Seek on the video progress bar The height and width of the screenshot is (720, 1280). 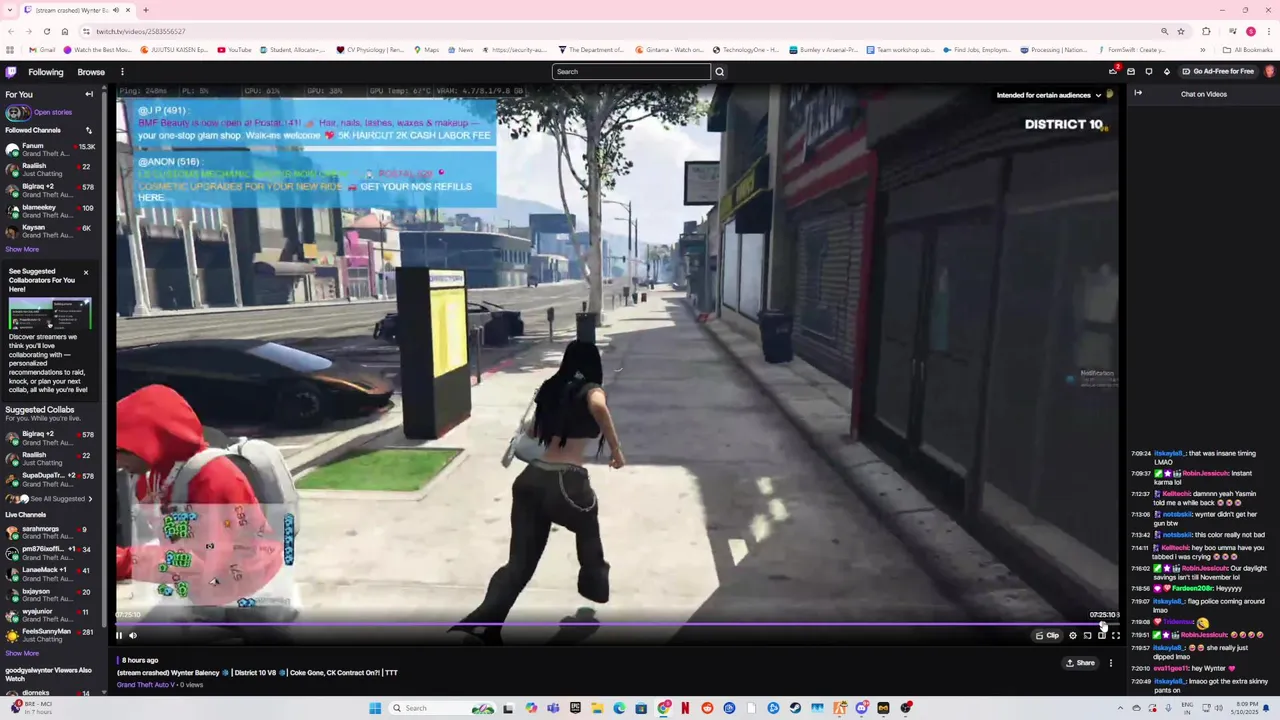click(616, 624)
